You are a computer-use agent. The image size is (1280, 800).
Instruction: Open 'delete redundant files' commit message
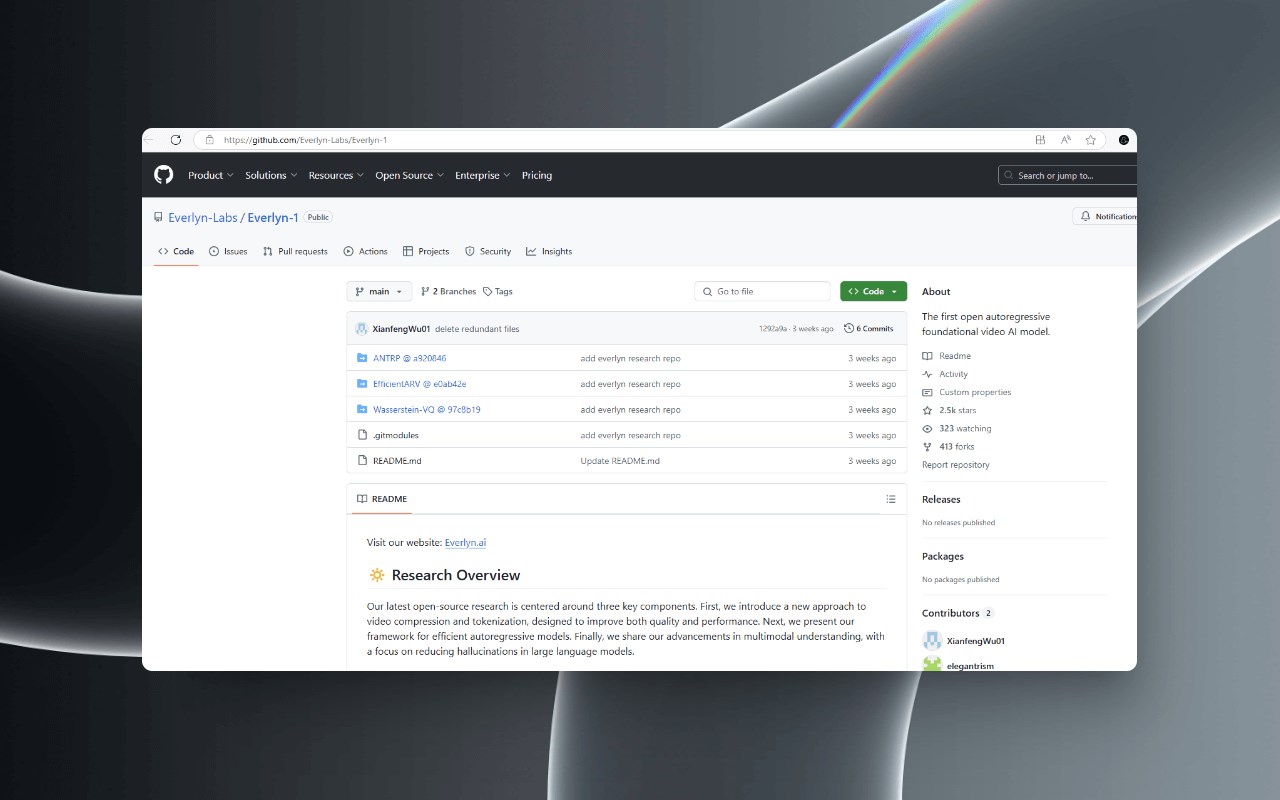477,328
